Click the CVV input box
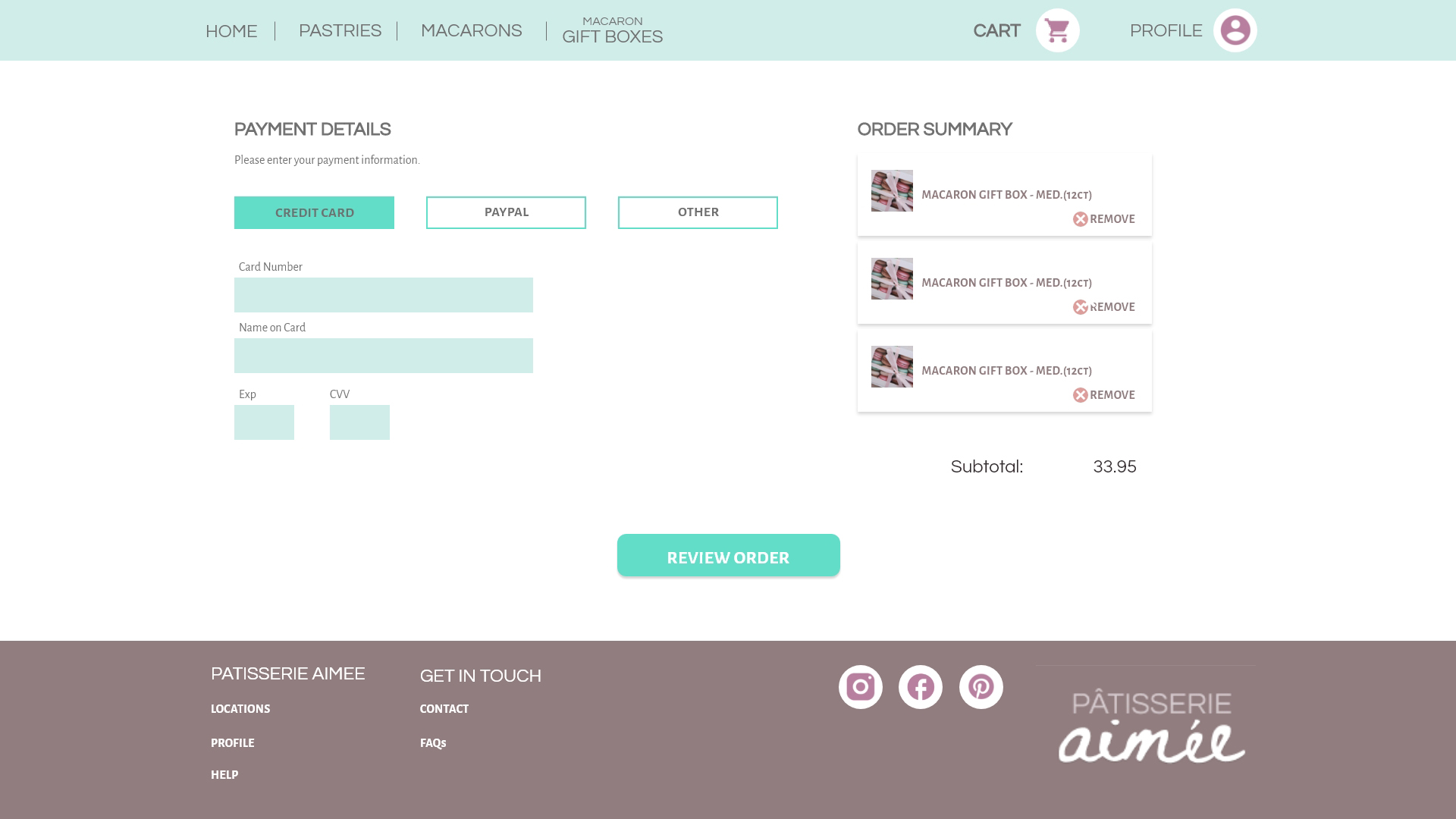 coord(359,422)
